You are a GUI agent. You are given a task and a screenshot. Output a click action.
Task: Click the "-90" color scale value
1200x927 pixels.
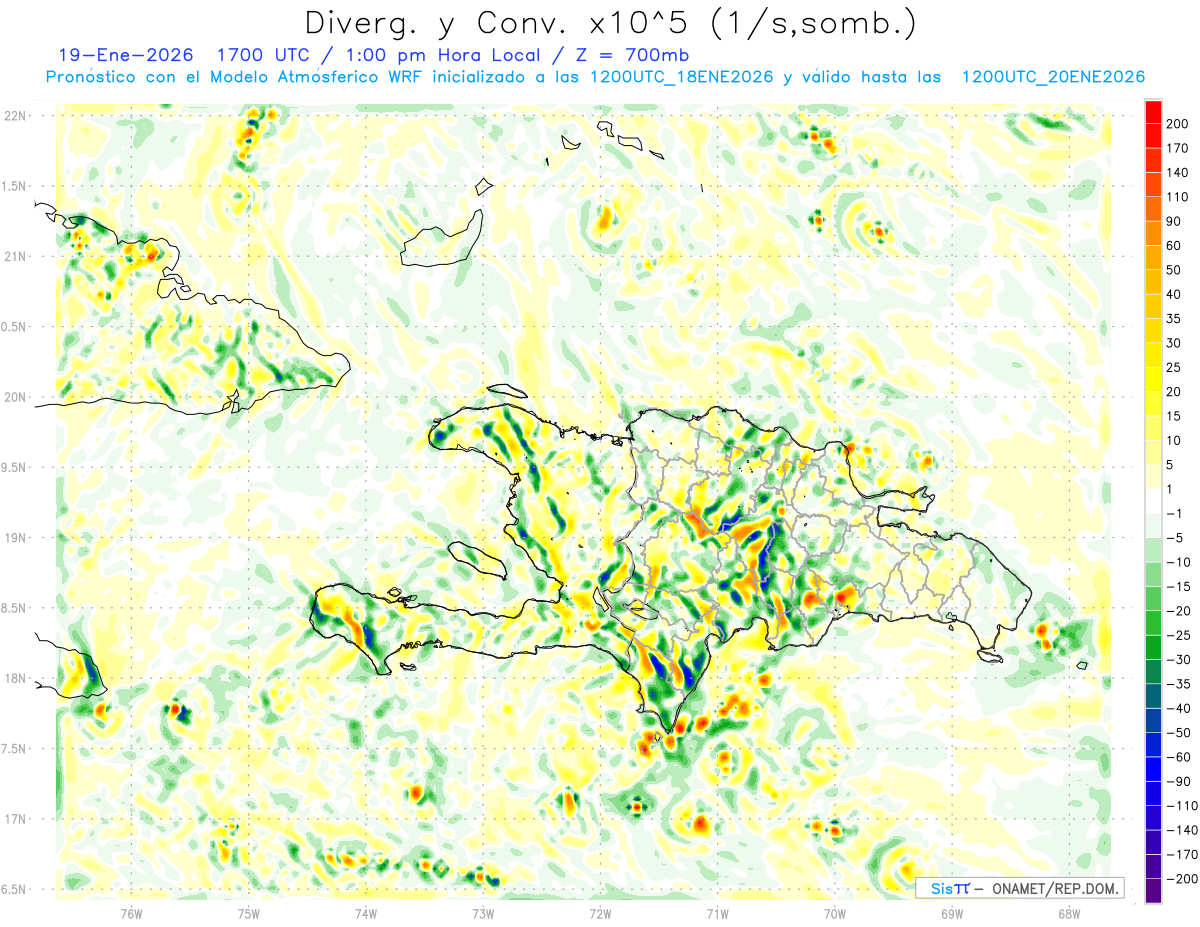tap(1177, 781)
